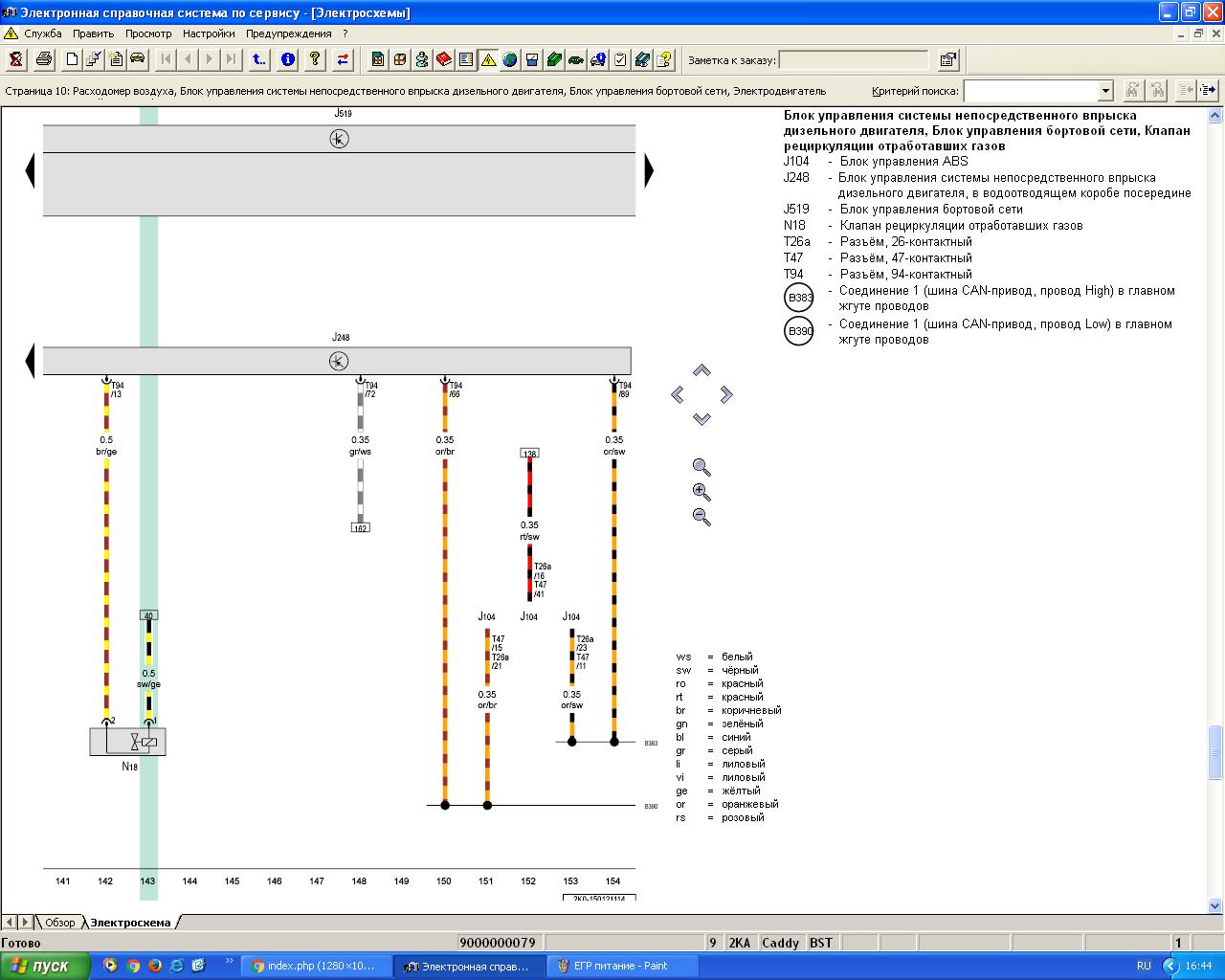Open the search criteria dropdown arrow

coord(1106,91)
